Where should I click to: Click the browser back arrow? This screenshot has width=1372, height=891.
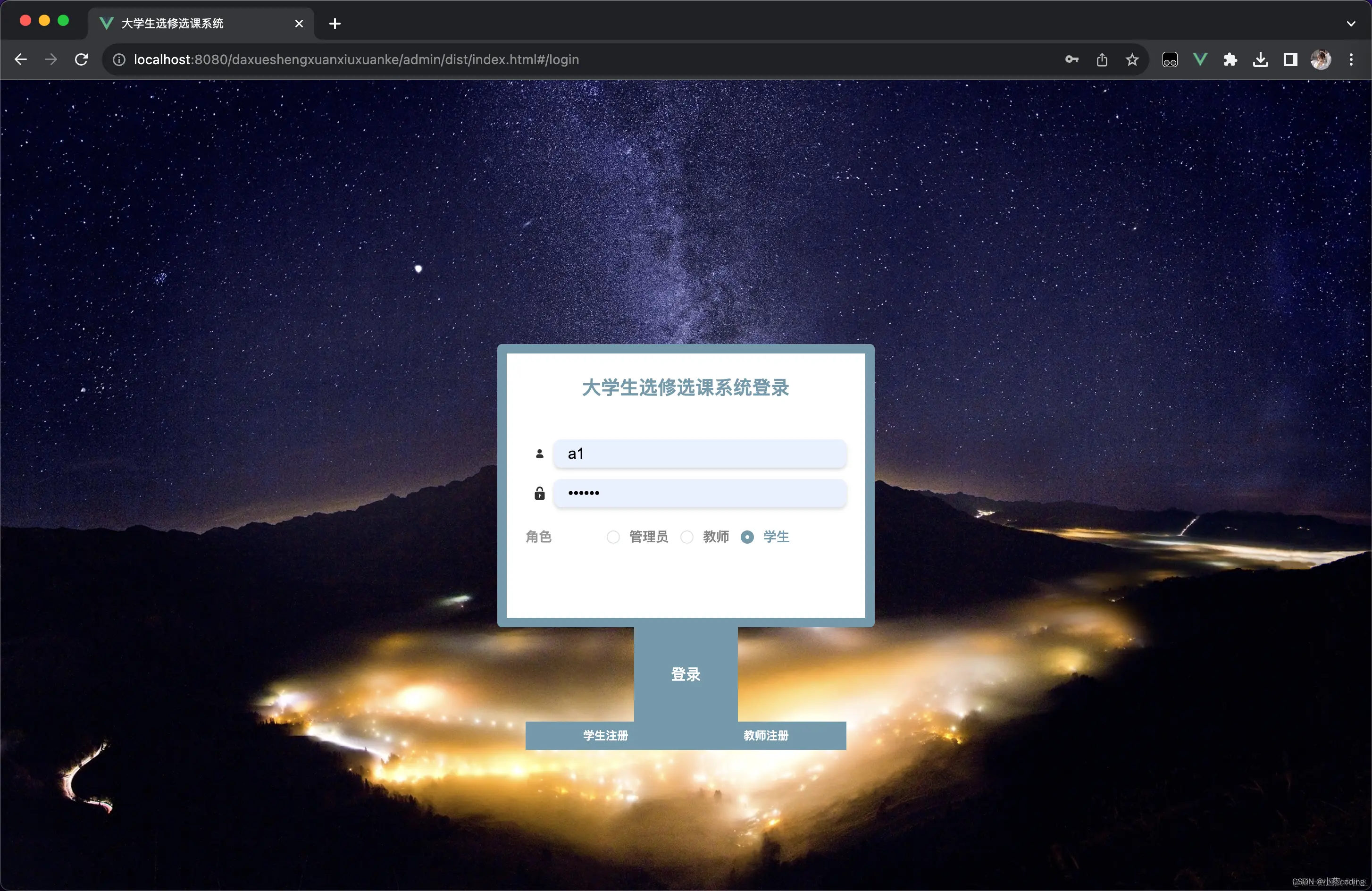click(x=21, y=59)
